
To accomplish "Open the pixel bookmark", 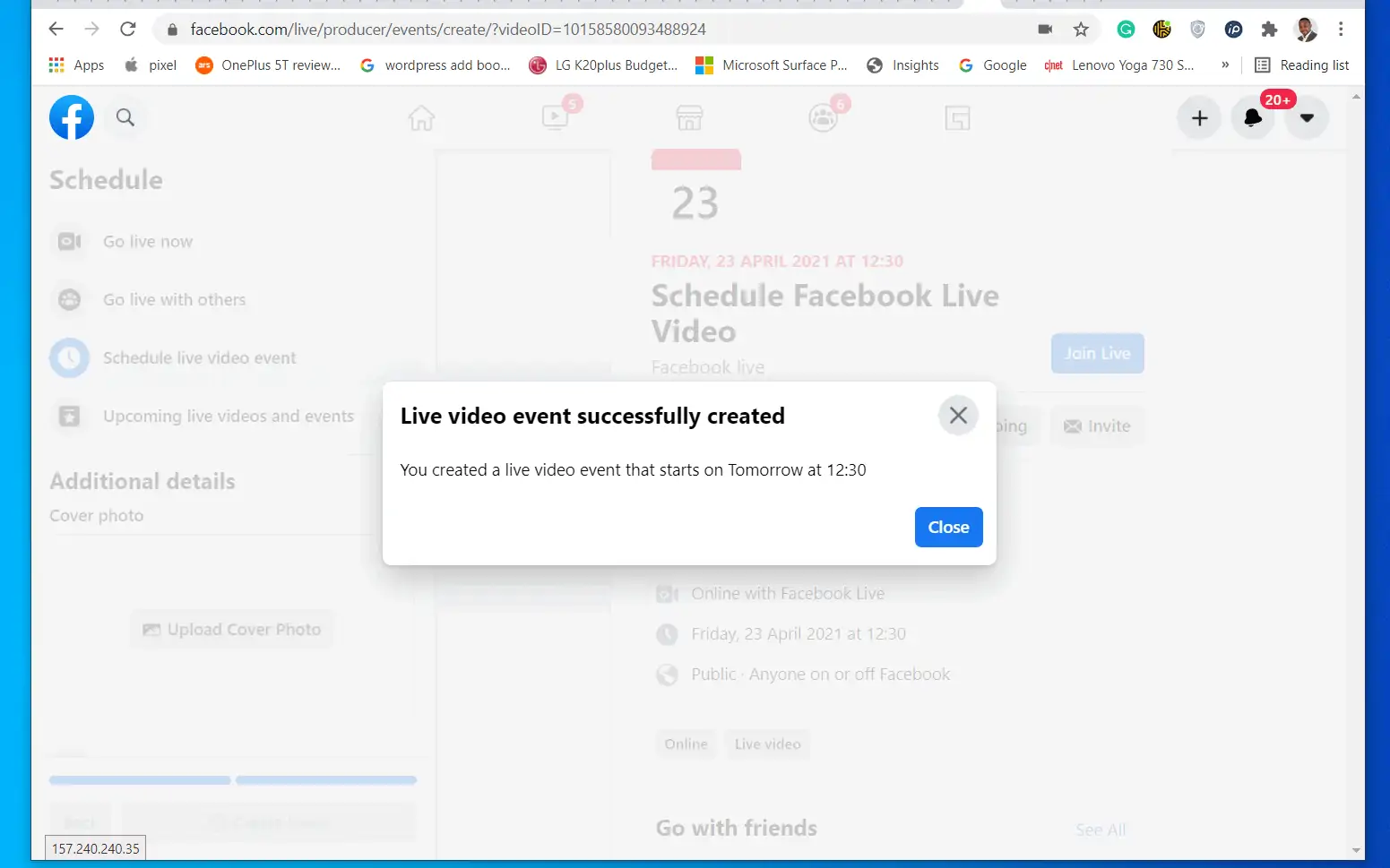I will [151, 65].
